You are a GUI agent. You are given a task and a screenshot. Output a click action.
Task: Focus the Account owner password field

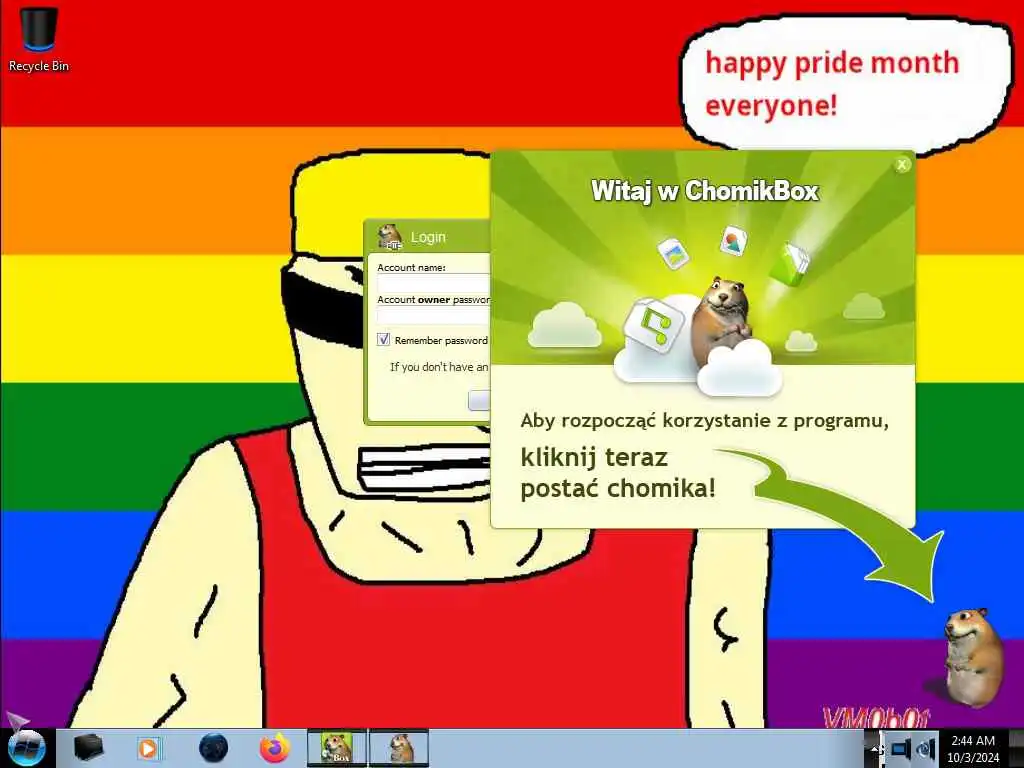(434, 315)
